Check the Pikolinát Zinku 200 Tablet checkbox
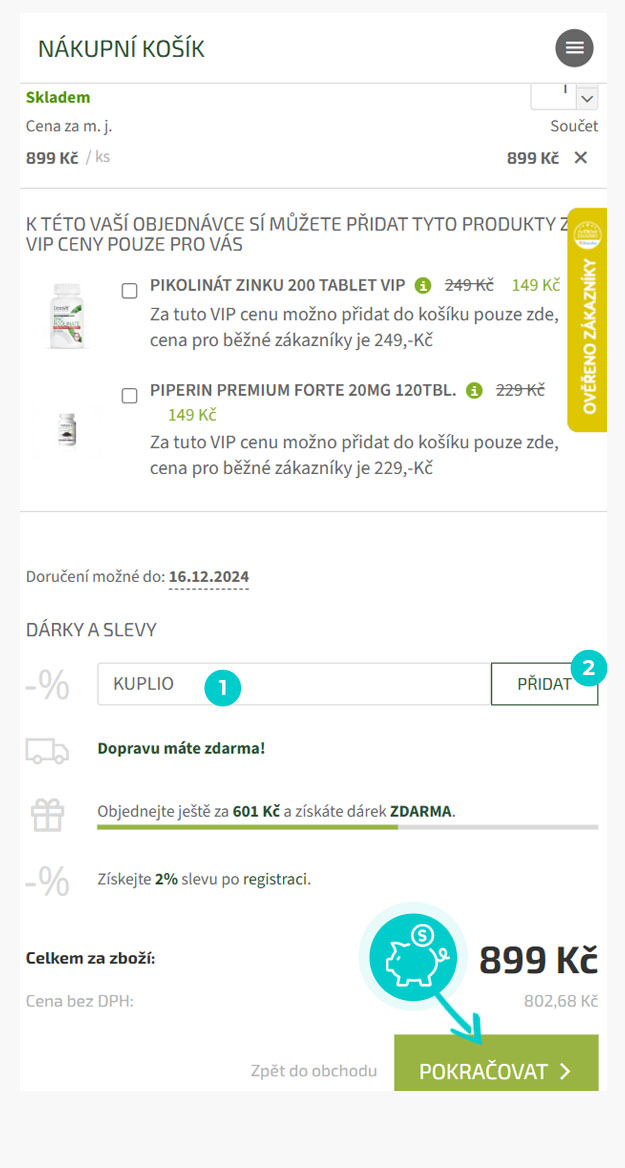 129,291
